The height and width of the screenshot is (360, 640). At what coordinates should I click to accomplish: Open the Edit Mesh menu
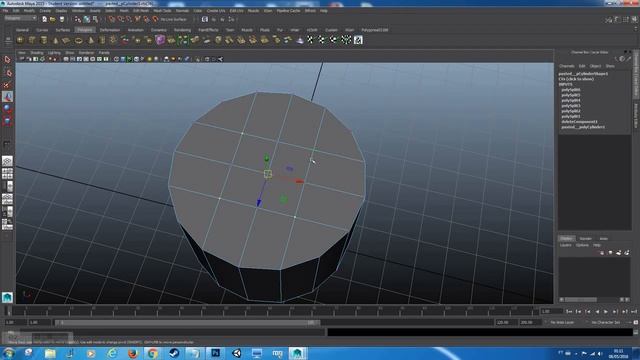coord(141,11)
